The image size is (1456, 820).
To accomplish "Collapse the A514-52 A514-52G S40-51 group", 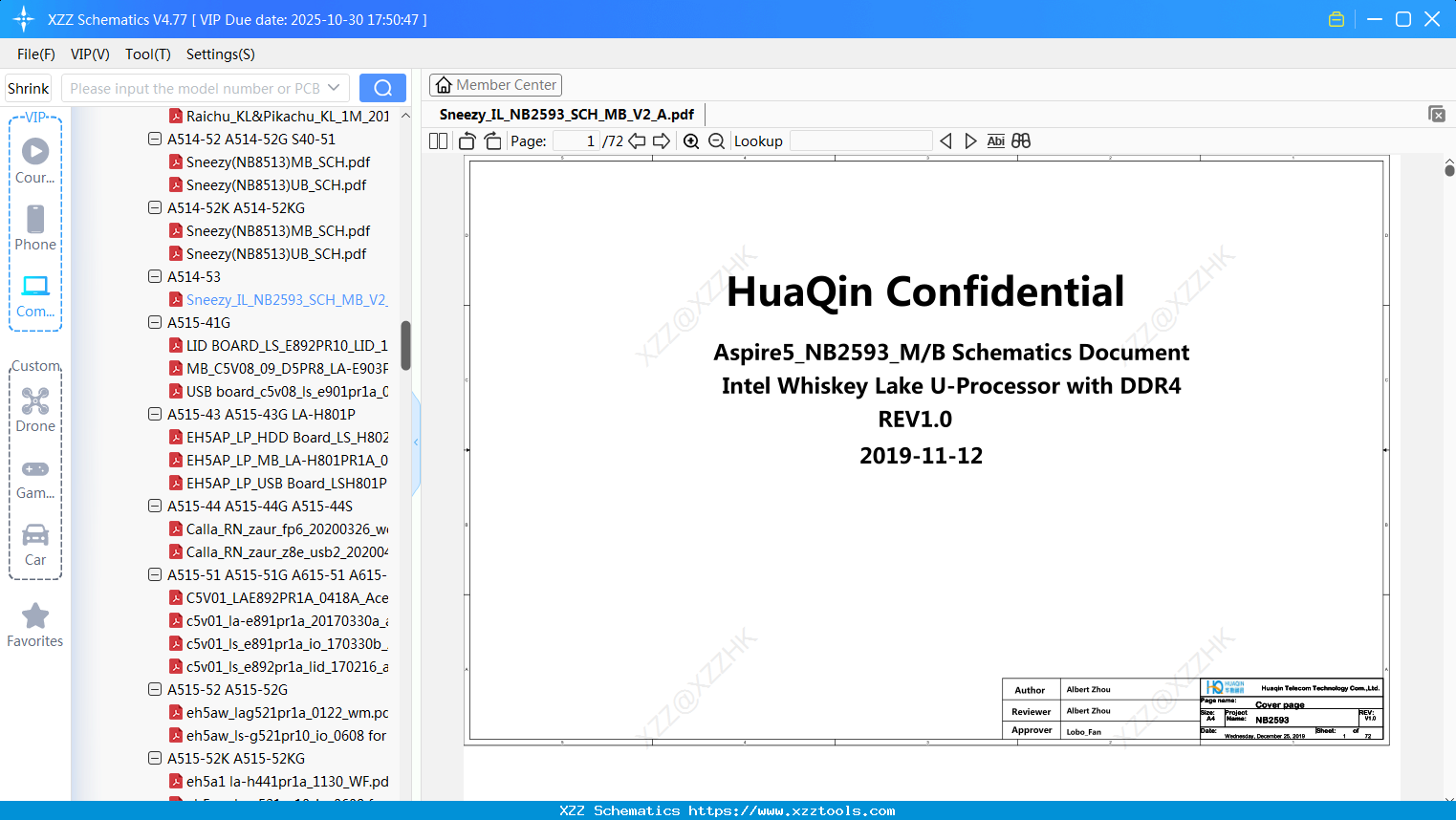I will [155, 139].
